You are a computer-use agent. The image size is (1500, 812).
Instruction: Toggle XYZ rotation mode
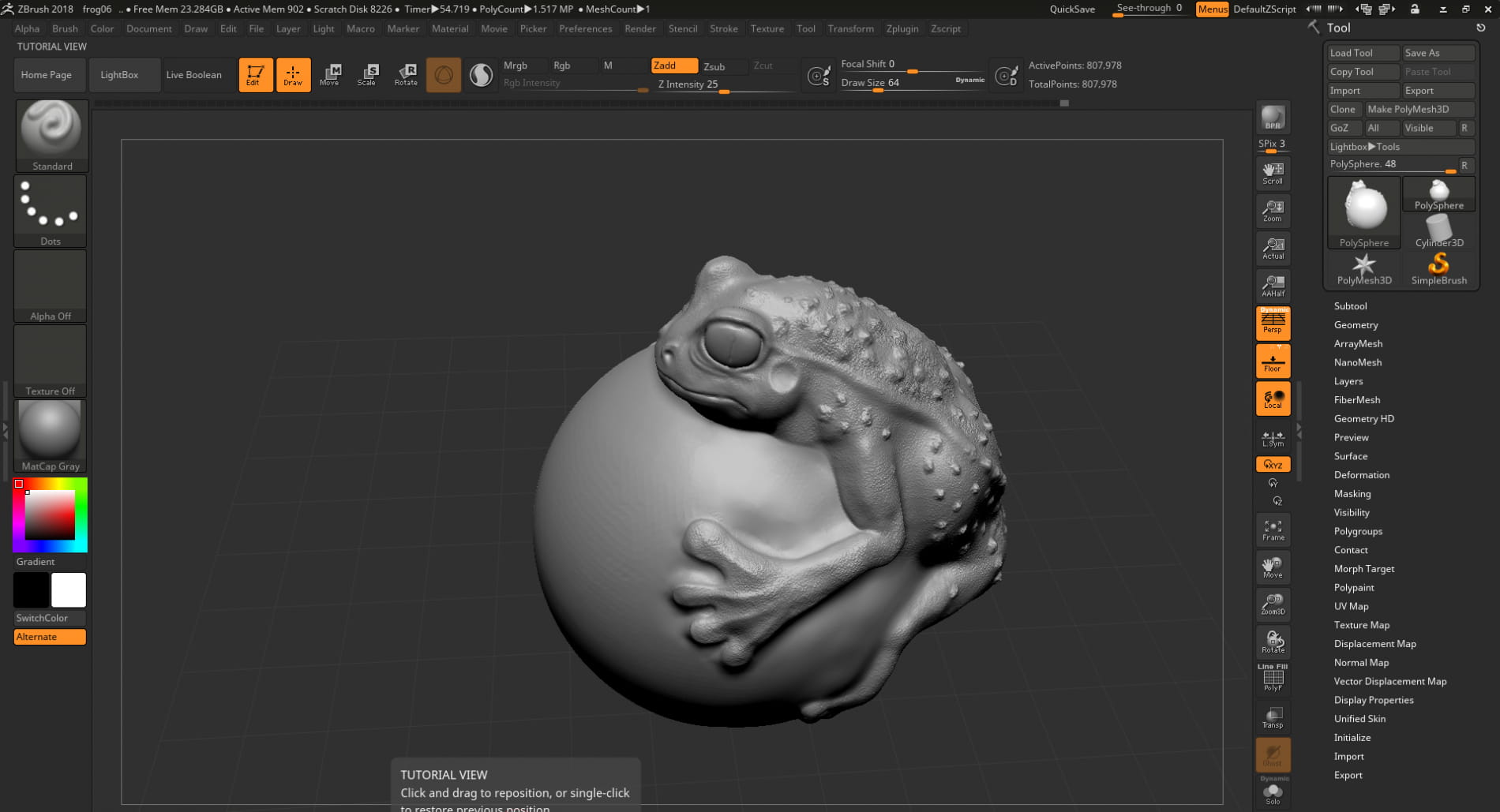[1273, 465]
